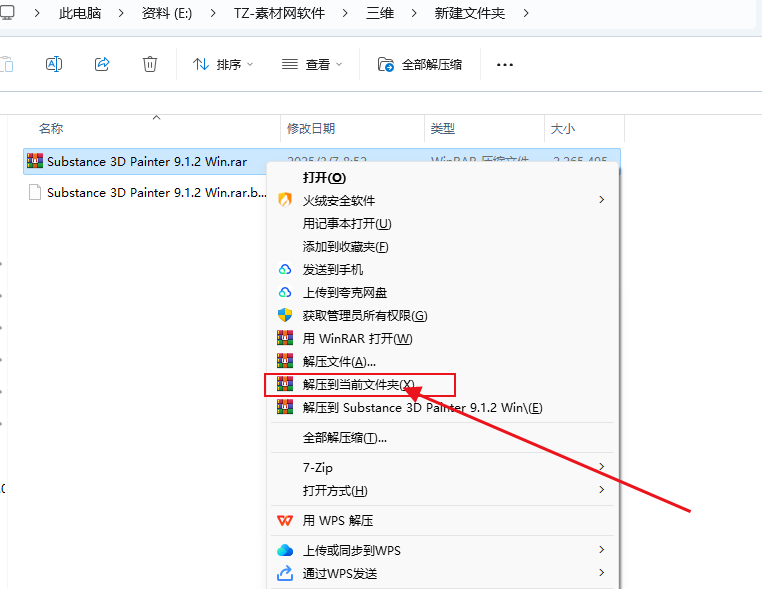The width and height of the screenshot is (762, 589).
Task: Expand chevron after 新建文件夹 breadcrumb
Action: (x=526, y=13)
